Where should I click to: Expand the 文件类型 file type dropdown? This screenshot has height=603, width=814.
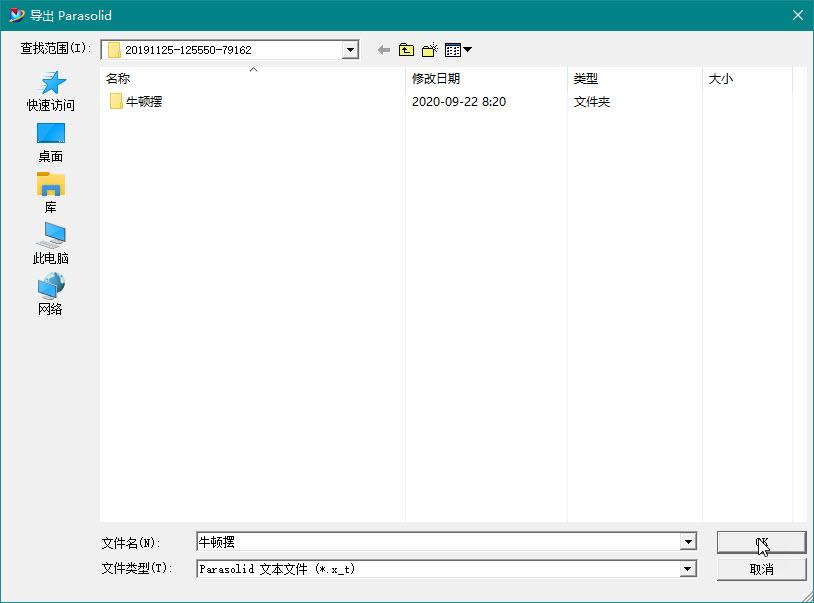pyautogui.click(x=689, y=568)
